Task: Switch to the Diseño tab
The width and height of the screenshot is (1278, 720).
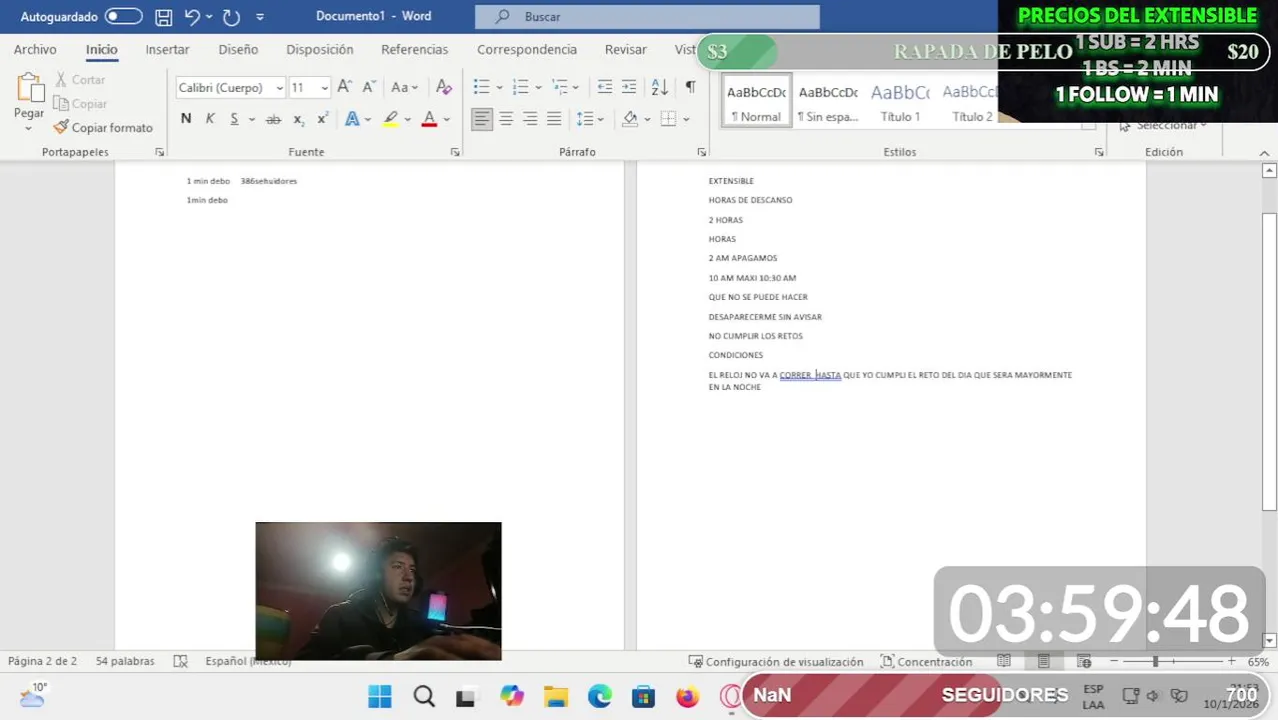Action: coord(238,49)
